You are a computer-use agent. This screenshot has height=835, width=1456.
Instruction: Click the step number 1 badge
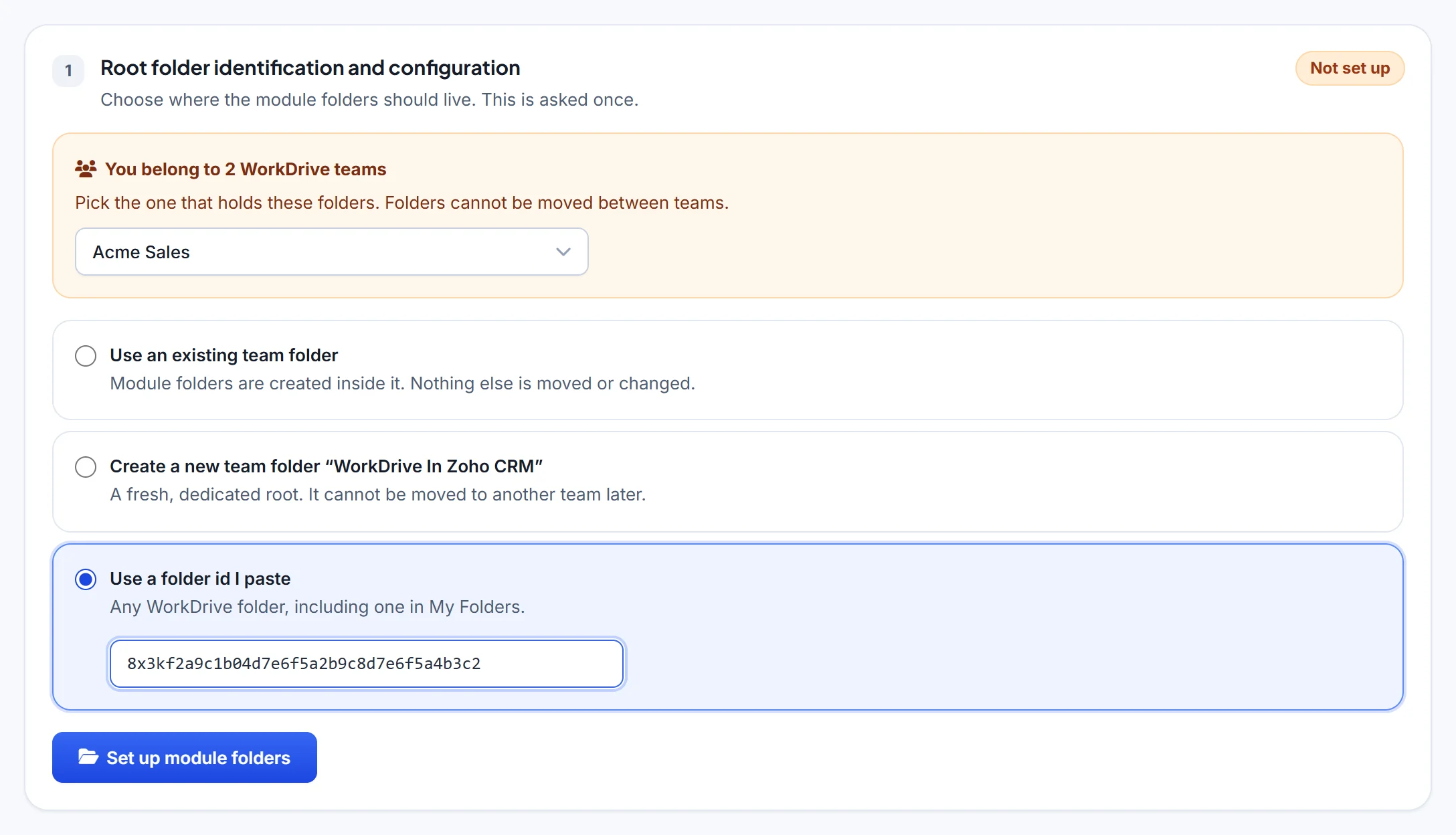coord(68,70)
